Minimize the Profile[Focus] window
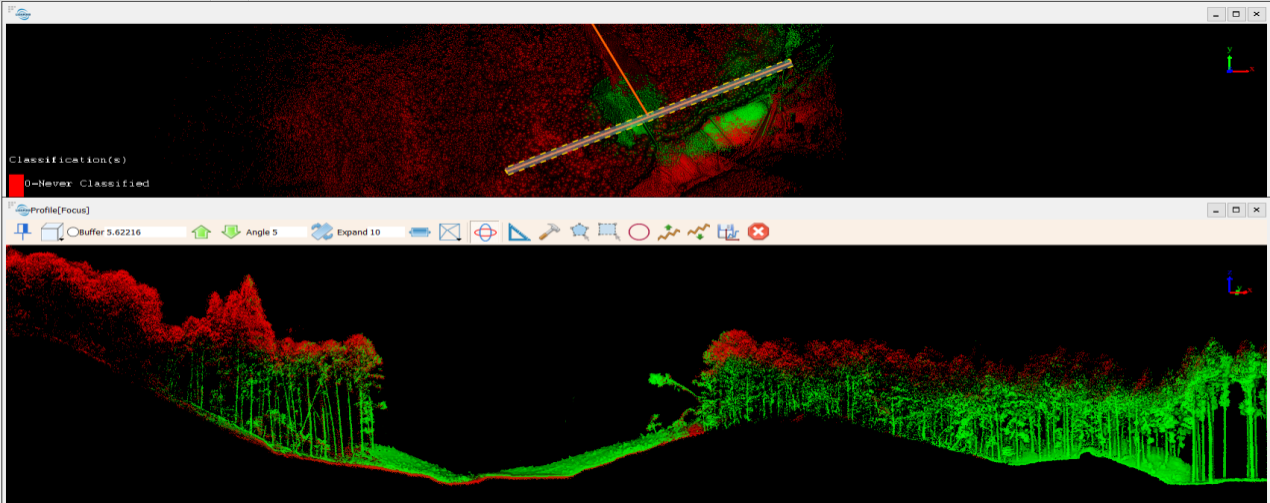1270x503 pixels. tap(1215, 210)
